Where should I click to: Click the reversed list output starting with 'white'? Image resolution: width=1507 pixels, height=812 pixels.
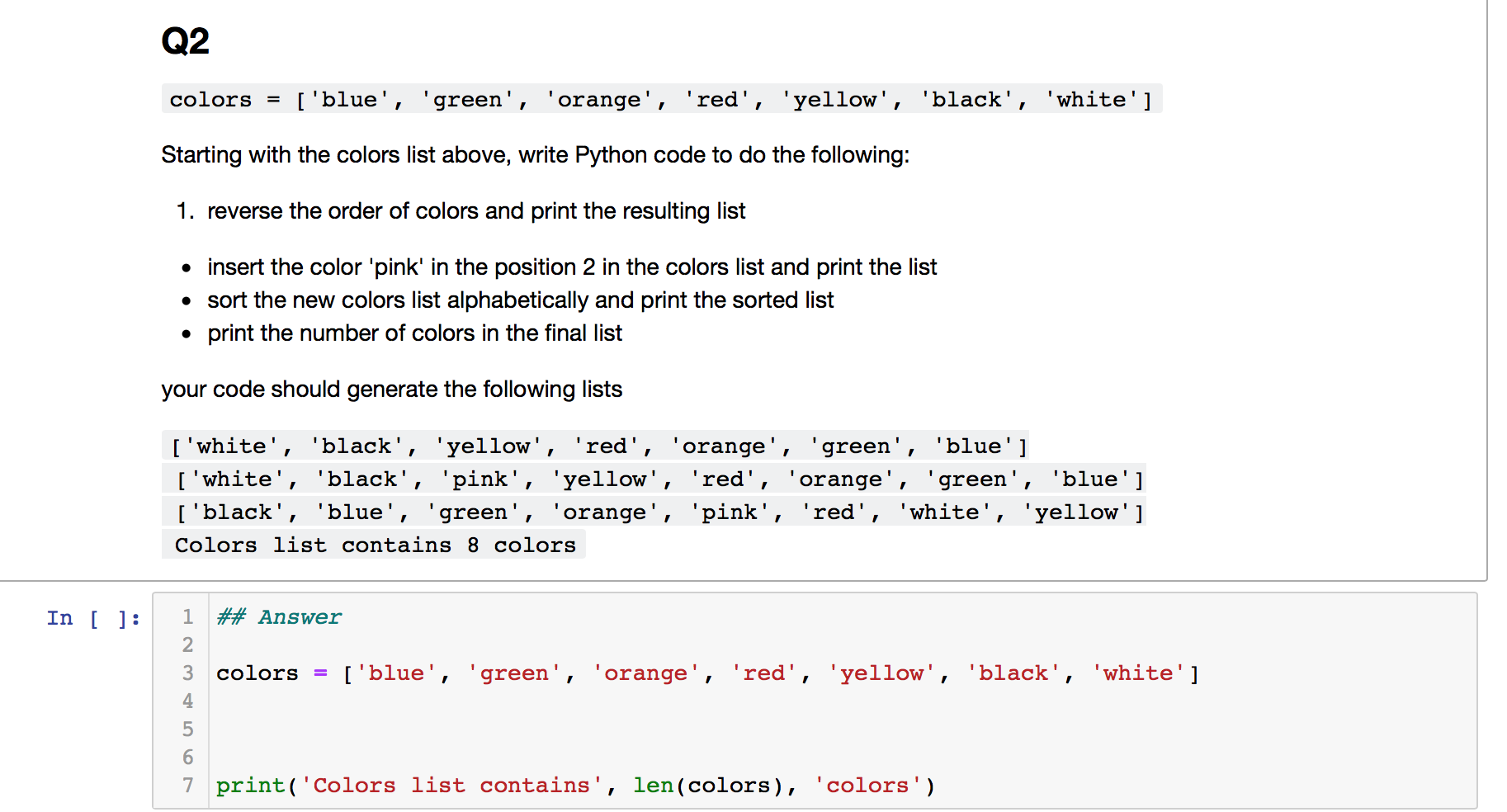tap(594, 445)
